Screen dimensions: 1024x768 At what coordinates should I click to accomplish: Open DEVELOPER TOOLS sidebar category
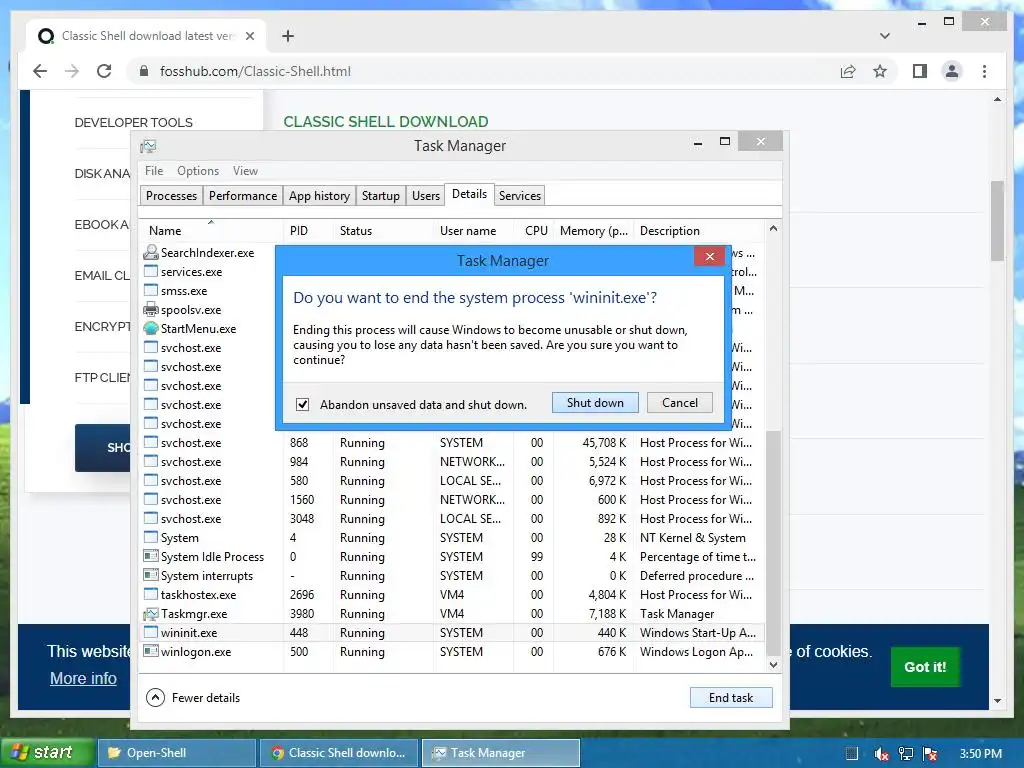[133, 122]
